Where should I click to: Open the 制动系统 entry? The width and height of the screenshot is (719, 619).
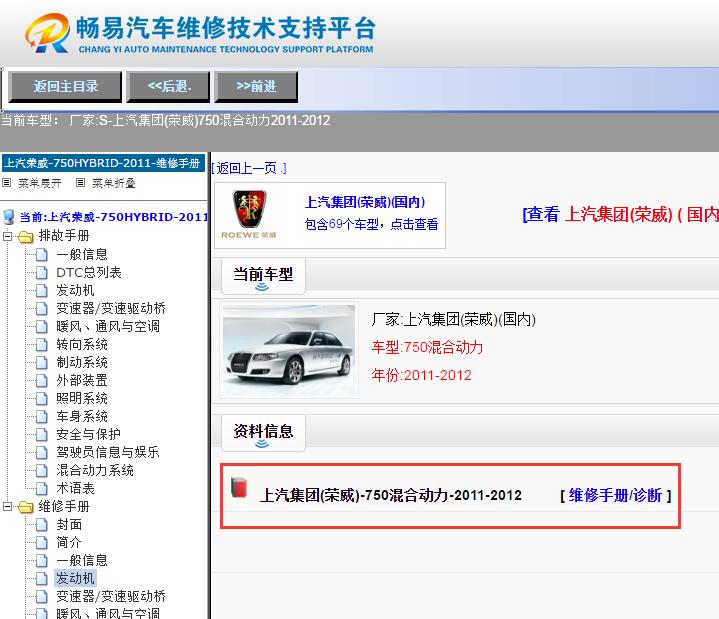coord(82,362)
